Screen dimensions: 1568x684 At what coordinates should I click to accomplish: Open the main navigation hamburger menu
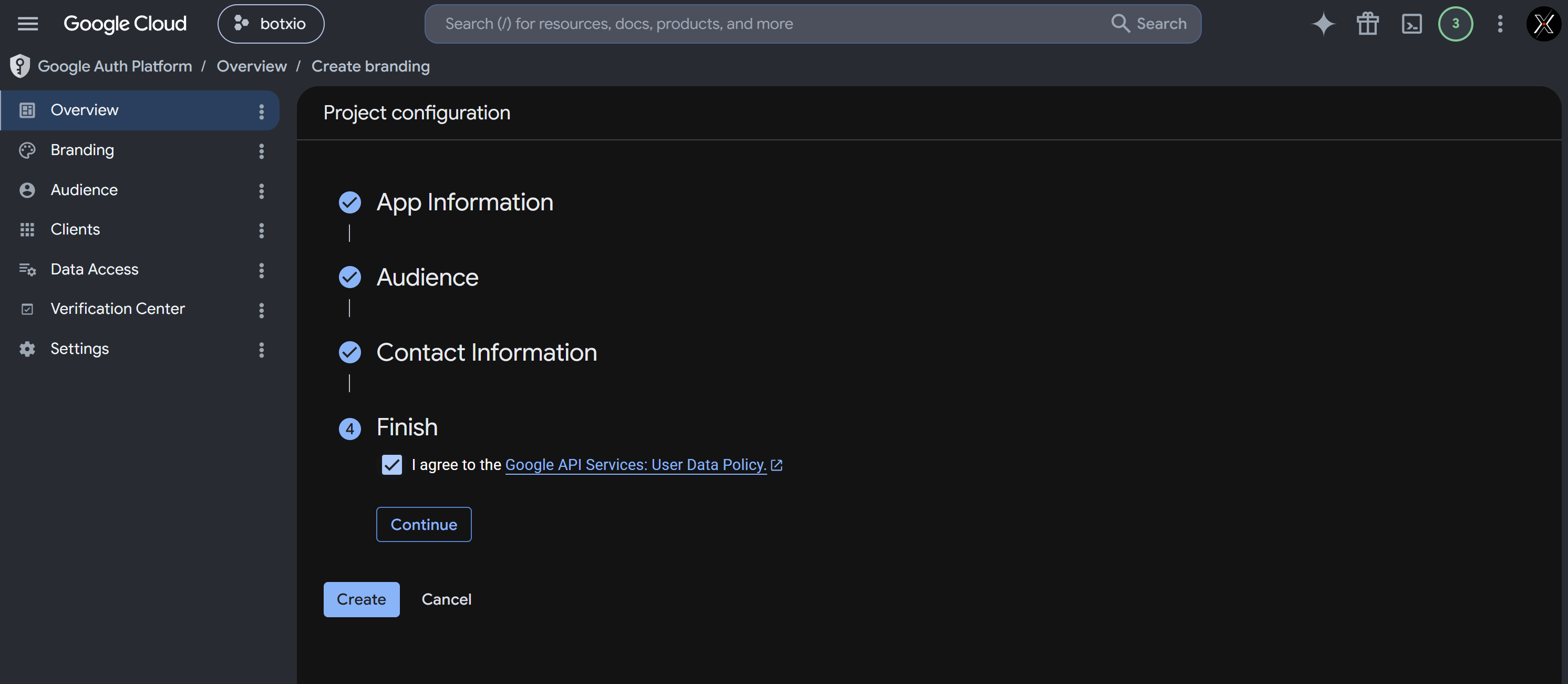click(27, 24)
